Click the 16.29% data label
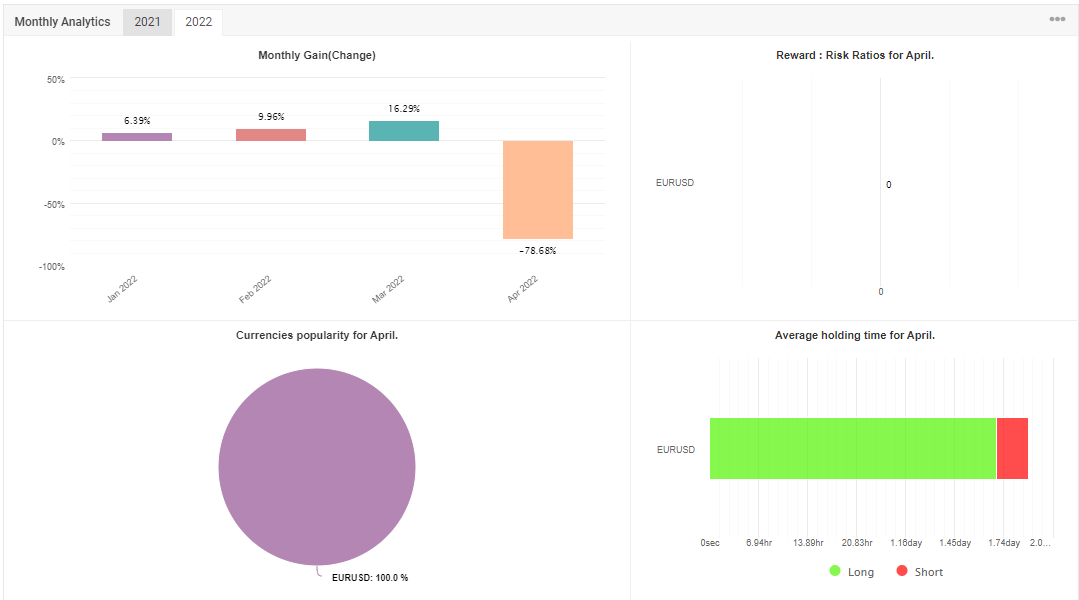The width and height of the screenshot is (1079, 600). 404,109
